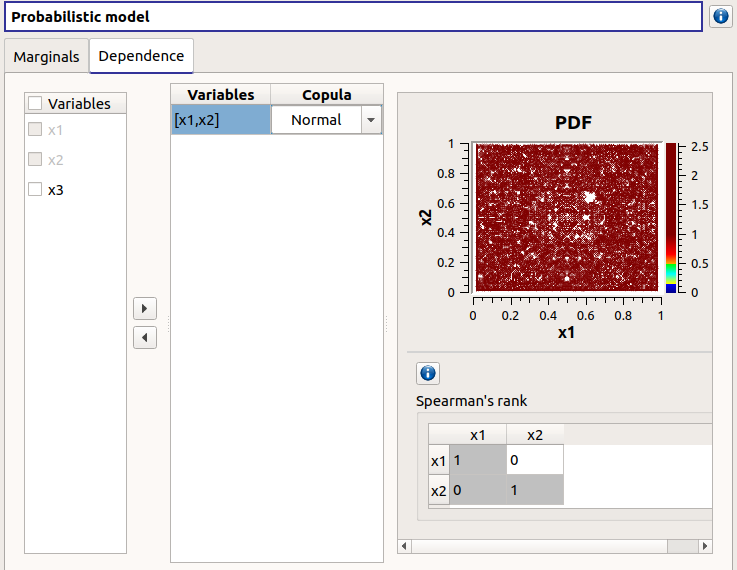The height and width of the screenshot is (570, 737).
Task: Open the Normal copula dropdown
Action: [371, 120]
